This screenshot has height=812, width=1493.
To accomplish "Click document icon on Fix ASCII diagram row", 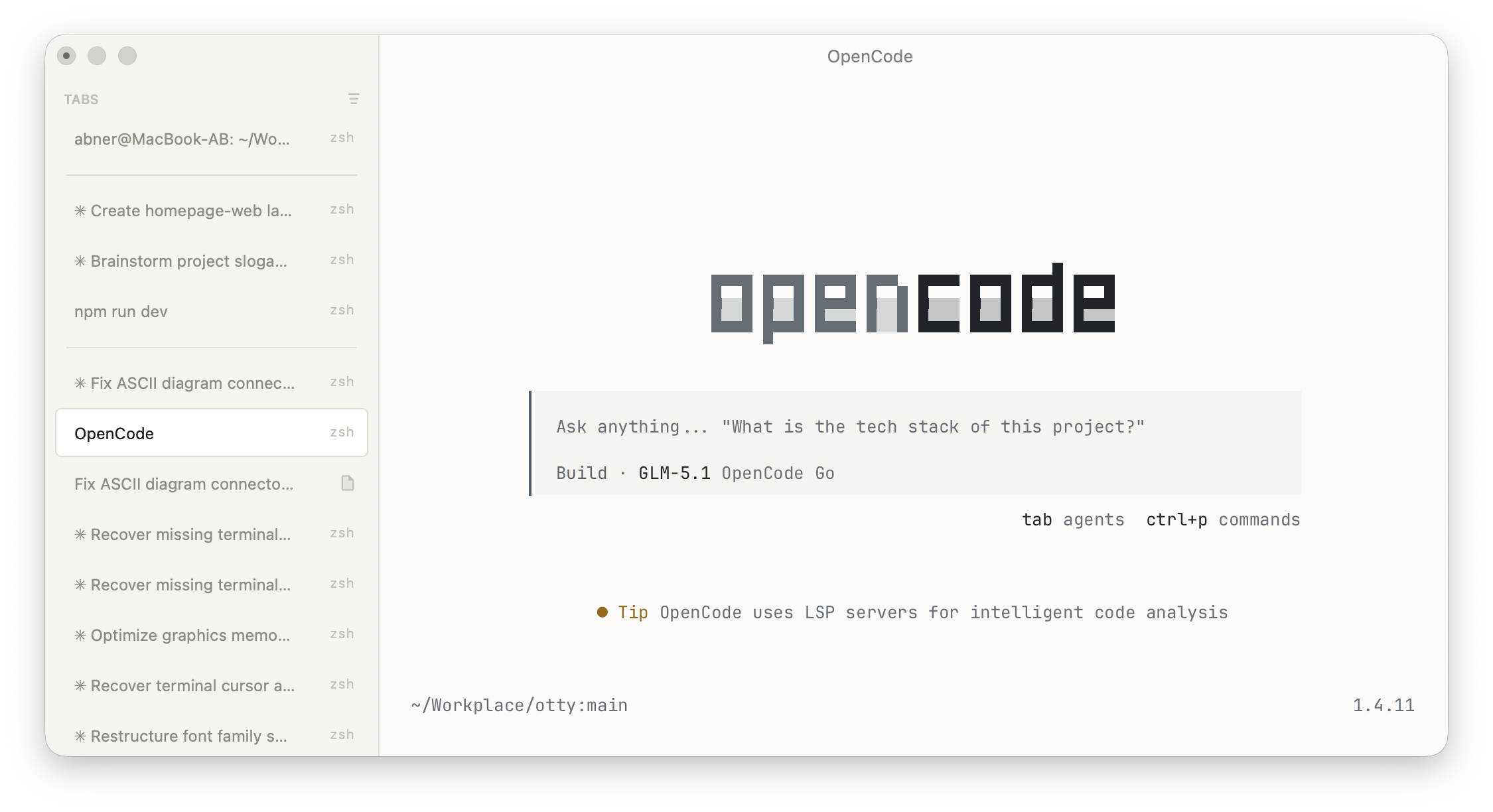I will (348, 483).
